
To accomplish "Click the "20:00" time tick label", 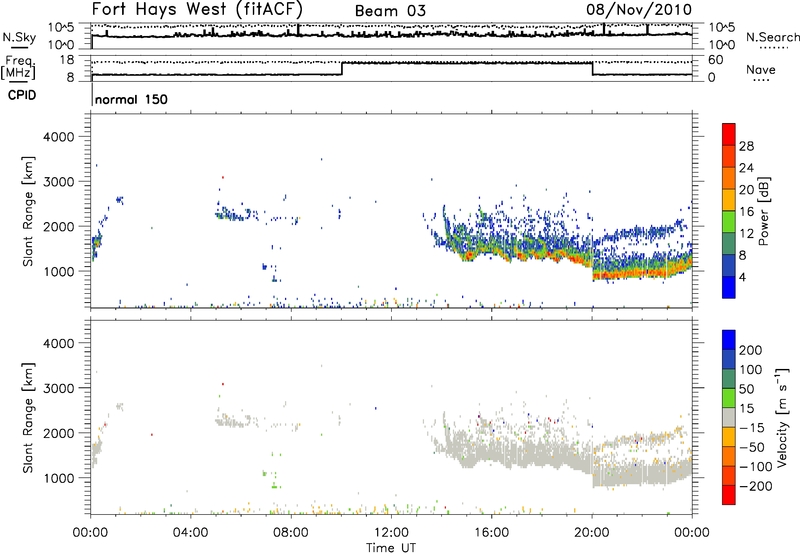I will 592,533.
